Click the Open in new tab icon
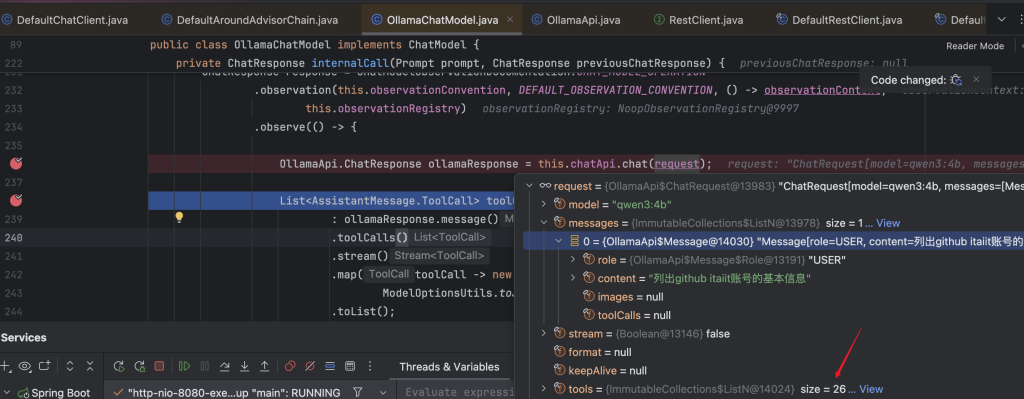 point(44,366)
